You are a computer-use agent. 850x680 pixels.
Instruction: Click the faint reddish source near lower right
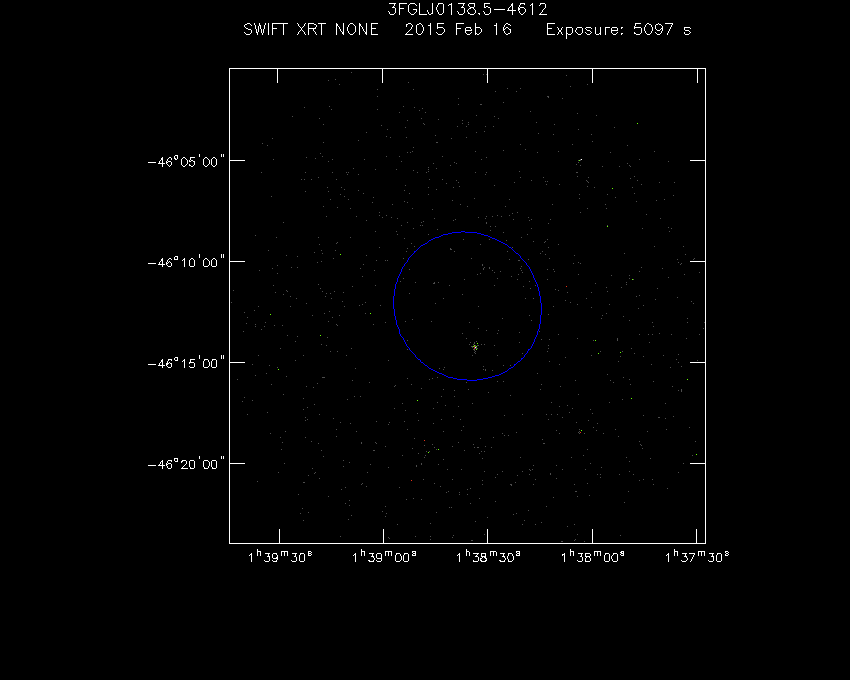click(x=579, y=432)
